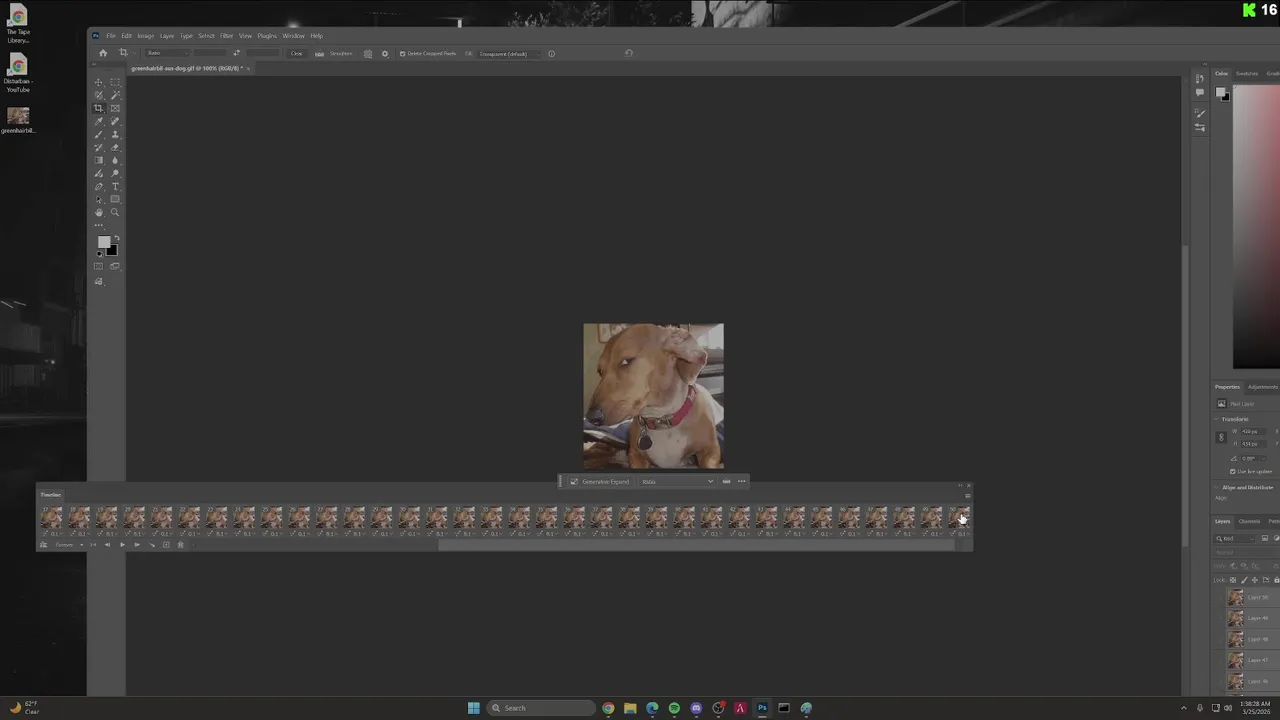Screen dimensions: 1280x720
Task: Collapse the Align and Distribute section
Action: (1217, 487)
